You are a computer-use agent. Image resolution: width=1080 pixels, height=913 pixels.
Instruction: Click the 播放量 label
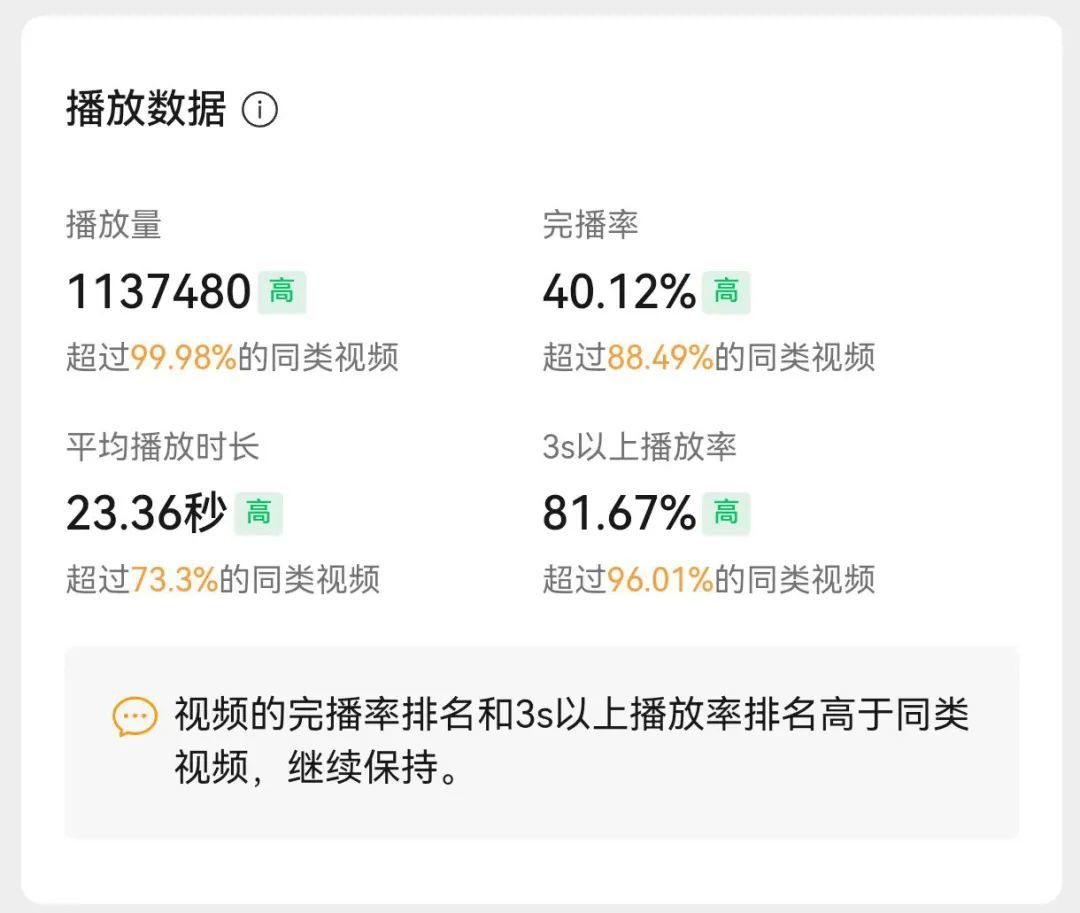click(x=114, y=225)
